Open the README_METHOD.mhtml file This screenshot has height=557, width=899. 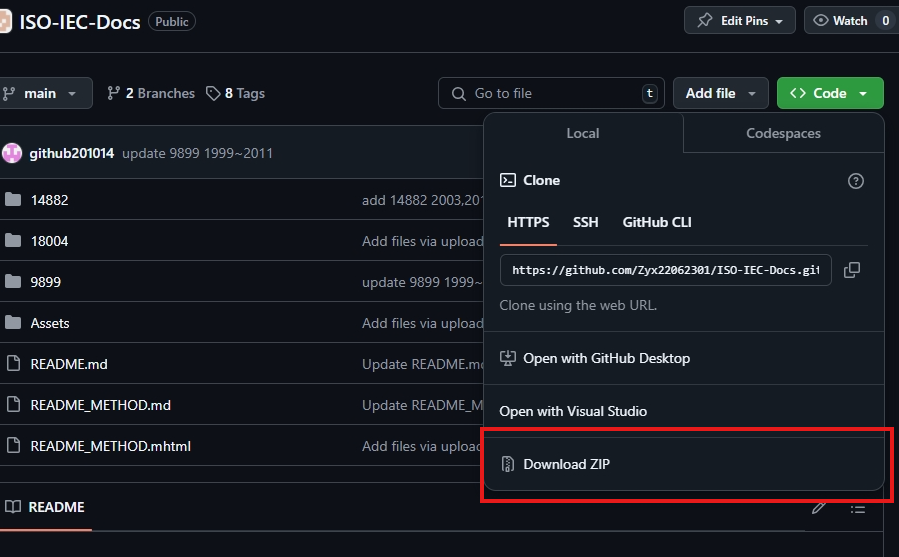pyautogui.click(x=111, y=446)
